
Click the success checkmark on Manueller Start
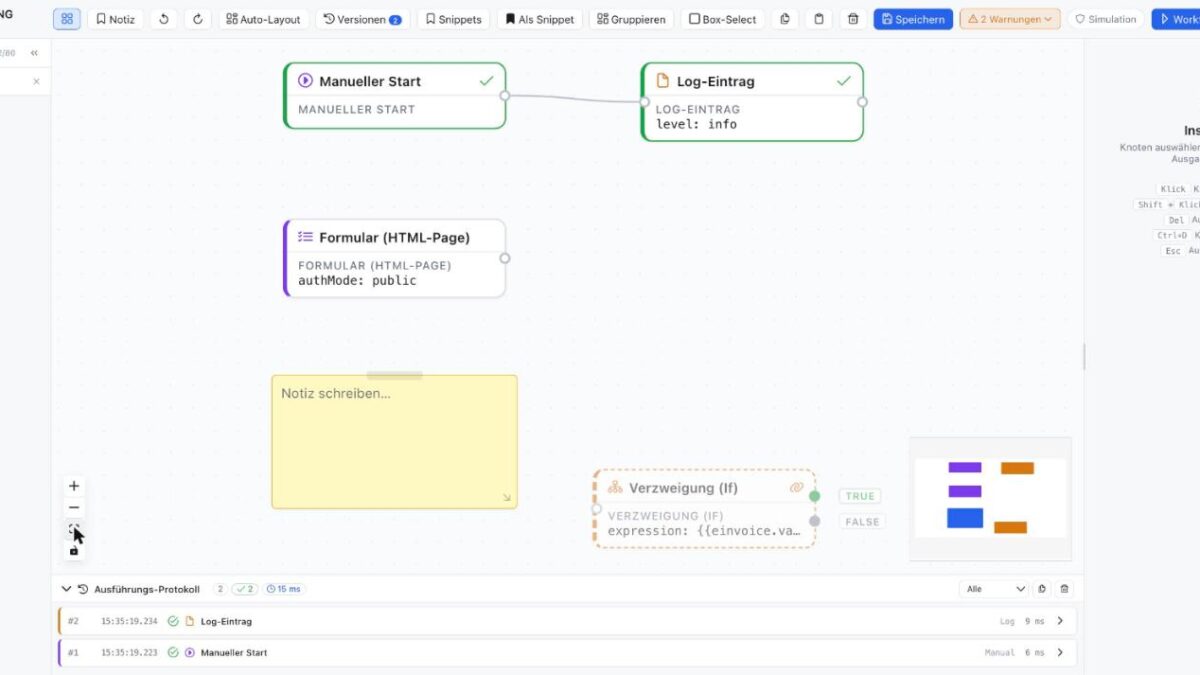click(x=486, y=81)
